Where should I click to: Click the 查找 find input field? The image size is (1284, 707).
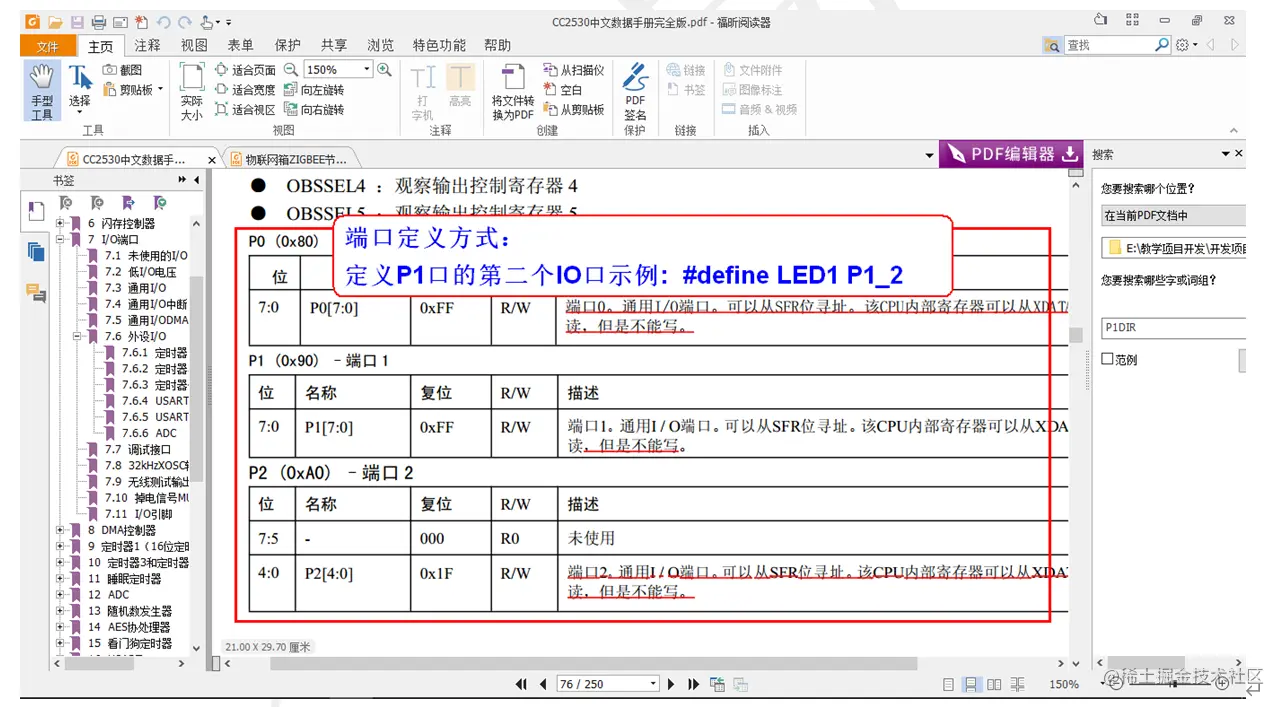(x=1108, y=45)
